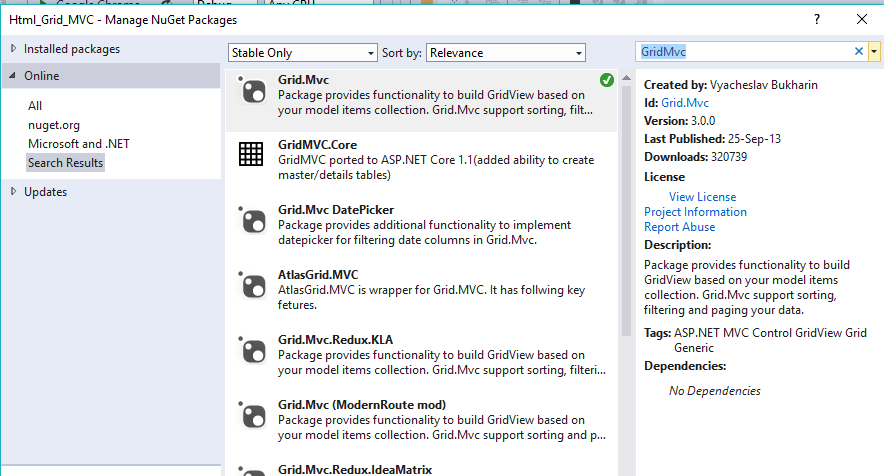The height and width of the screenshot is (476, 884).
Task: Open the View License link
Action: (702, 197)
